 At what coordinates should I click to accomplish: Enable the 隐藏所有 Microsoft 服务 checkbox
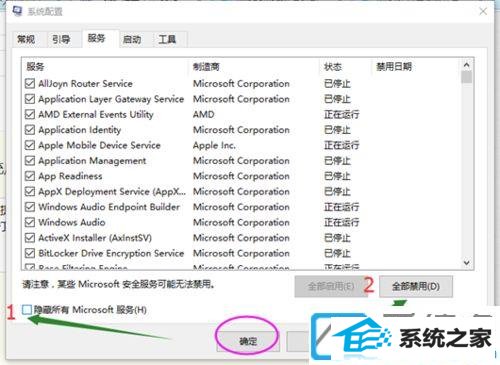(x=27, y=310)
